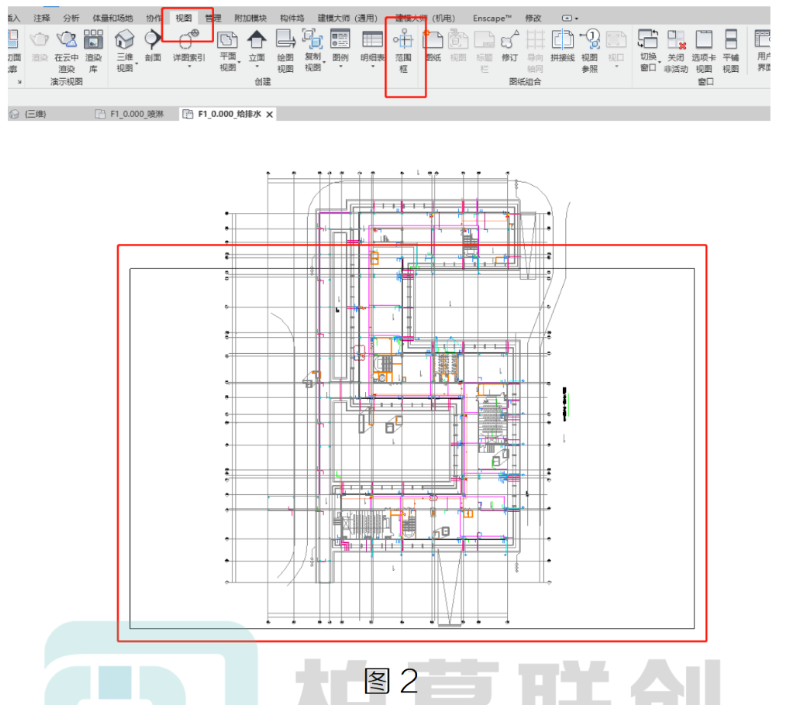Select the View (视图) ribbon tab
The image size is (785, 705).
coord(184,18)
